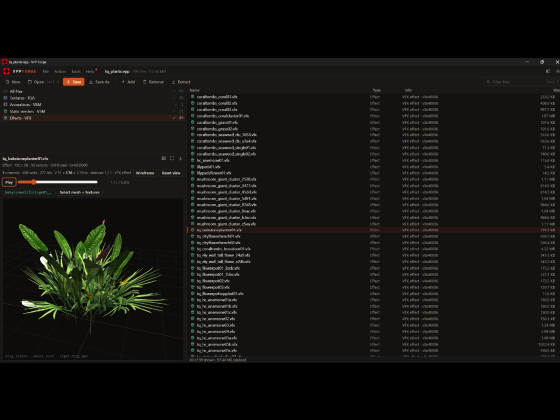Click the Add files plus icon
The width and height of the screenshot is (560, 420).
pyautogui.click(x=123, y=82)
